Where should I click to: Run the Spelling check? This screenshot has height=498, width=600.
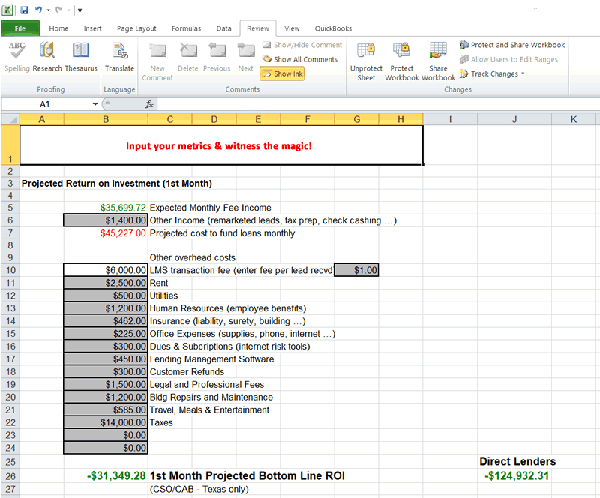[17, 57]
